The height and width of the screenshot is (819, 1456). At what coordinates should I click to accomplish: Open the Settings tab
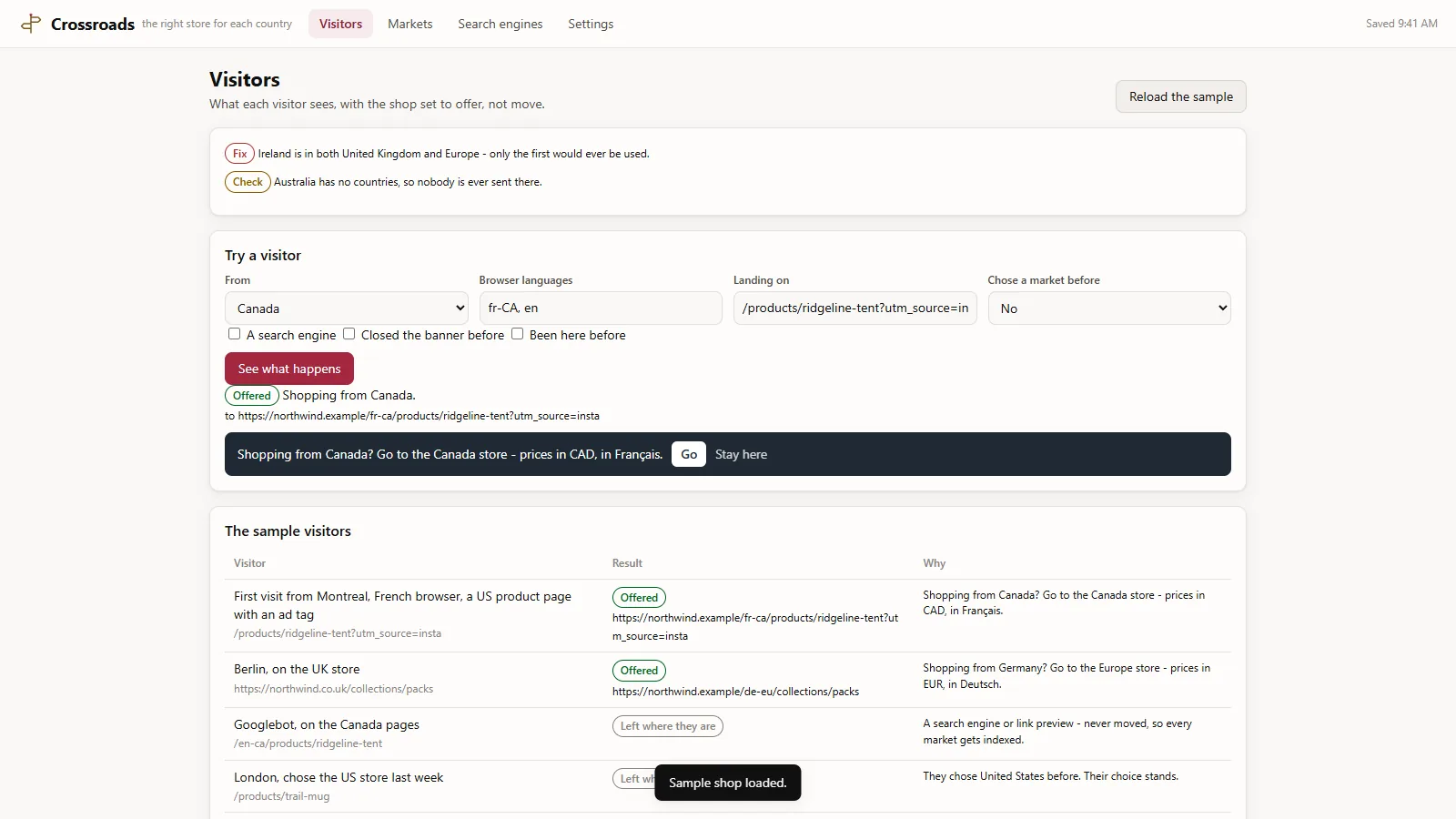(591, 24)
